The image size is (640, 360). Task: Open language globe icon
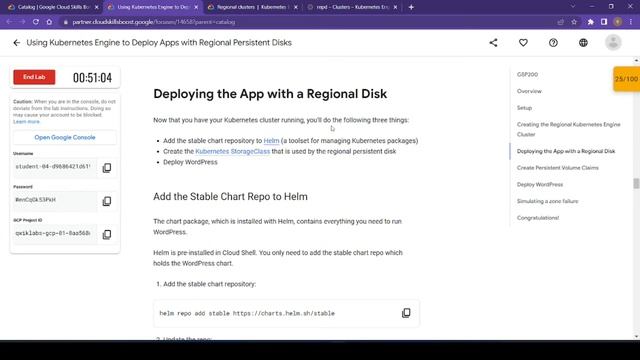pos(583,42)
